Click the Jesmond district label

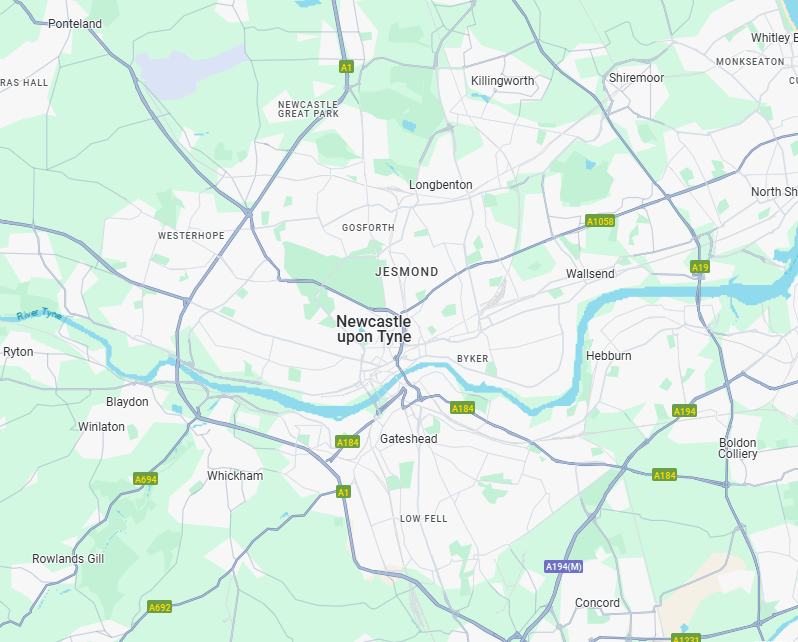coord(407,272)
